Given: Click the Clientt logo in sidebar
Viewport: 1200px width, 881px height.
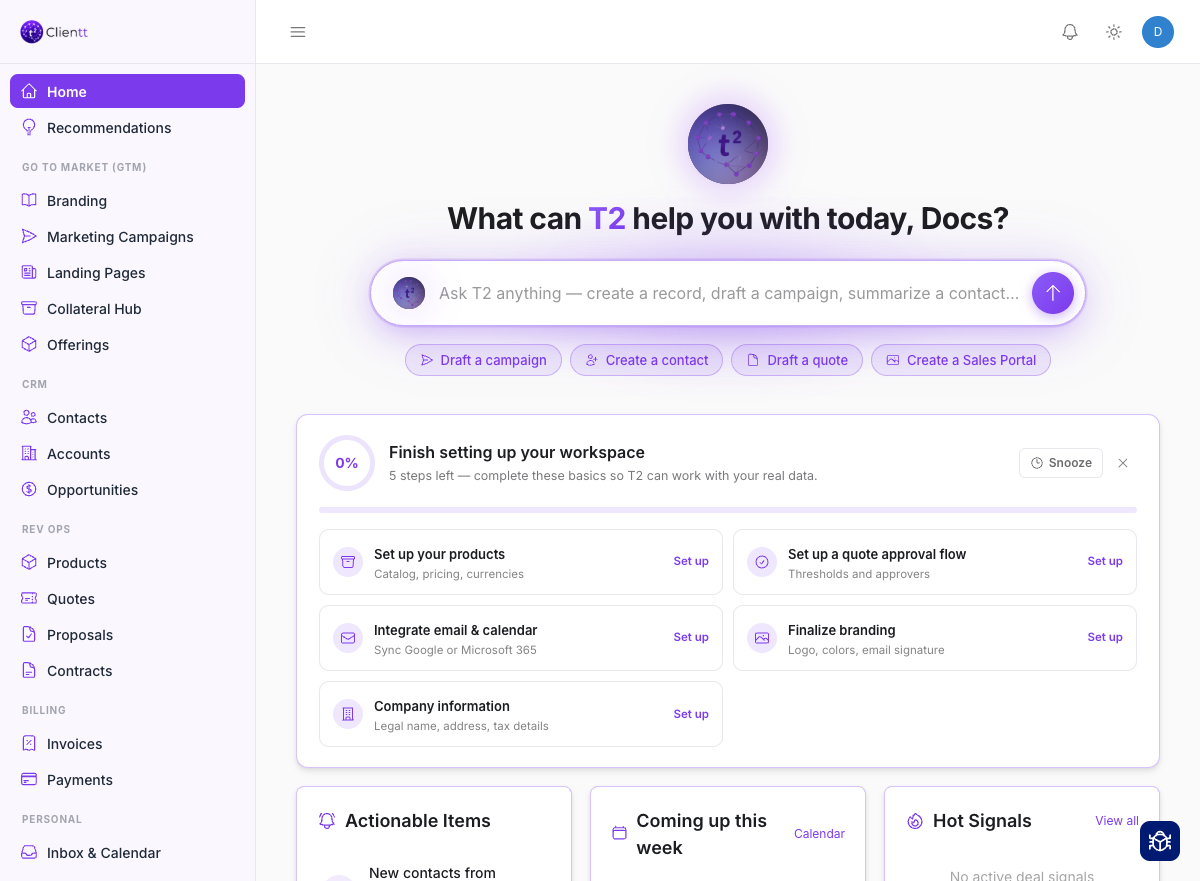Looking at the screenshot, I should (x=54, y=32).
